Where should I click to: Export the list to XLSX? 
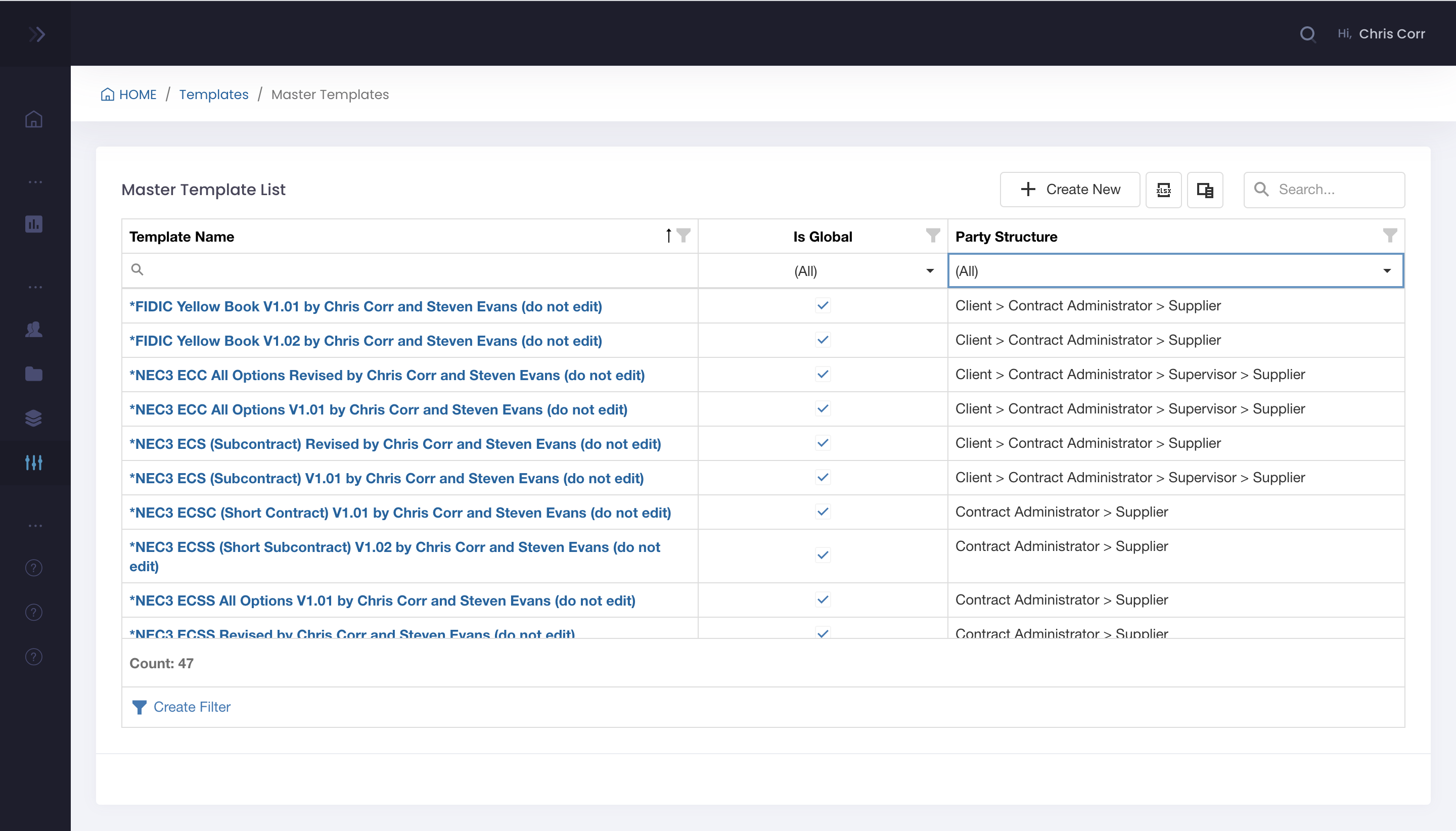click(1164, 190)
